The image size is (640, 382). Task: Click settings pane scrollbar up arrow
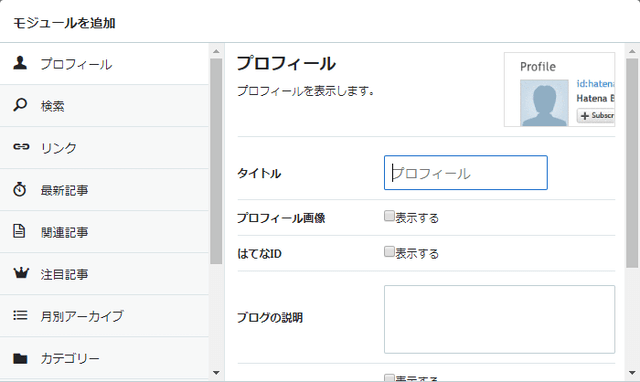click(632, 51)
